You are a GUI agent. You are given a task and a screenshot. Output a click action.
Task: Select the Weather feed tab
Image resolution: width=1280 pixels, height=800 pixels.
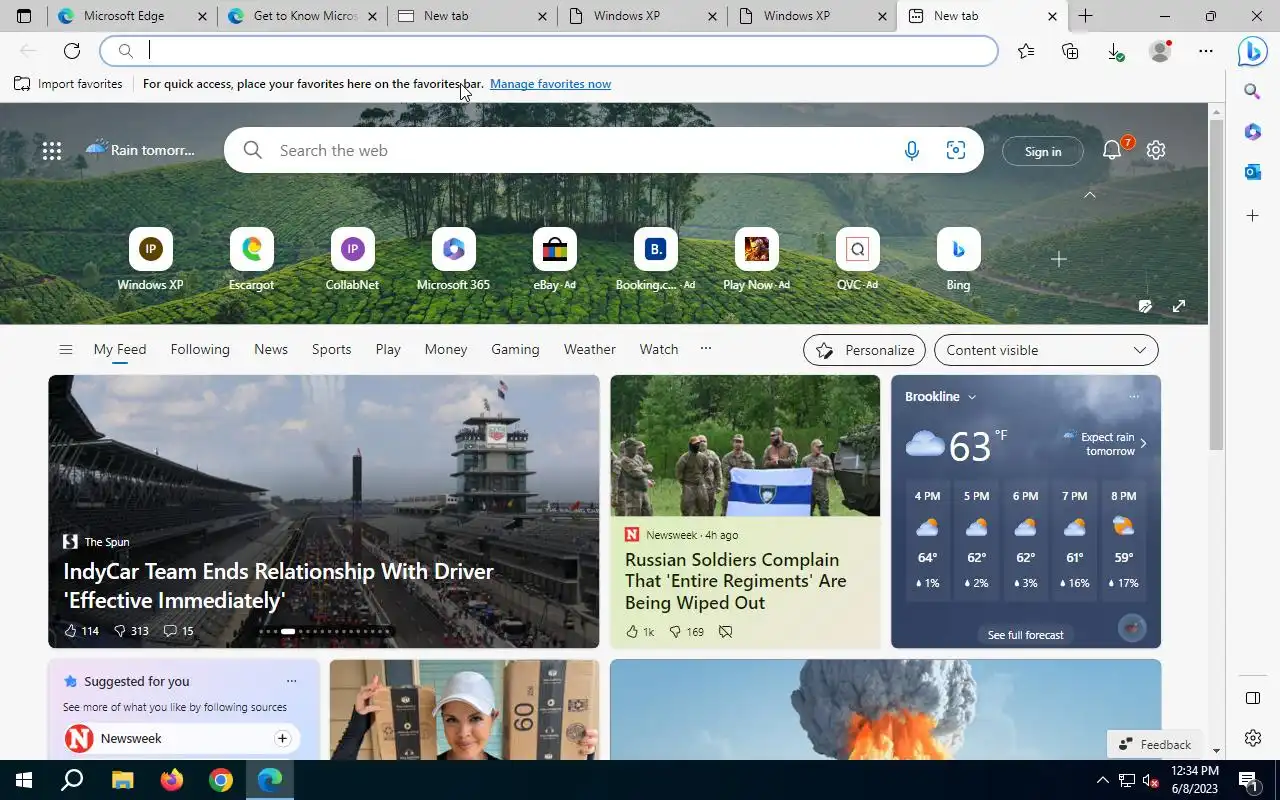click(589, 349)
